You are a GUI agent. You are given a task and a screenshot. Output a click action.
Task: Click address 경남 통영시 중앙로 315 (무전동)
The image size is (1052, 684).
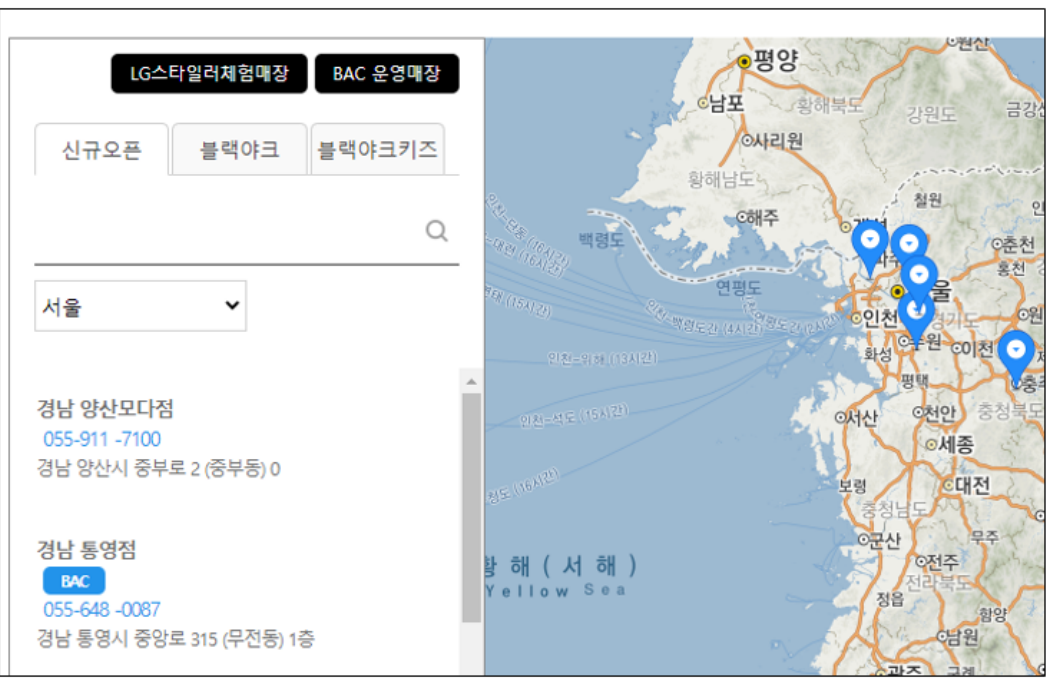[175, 638]
